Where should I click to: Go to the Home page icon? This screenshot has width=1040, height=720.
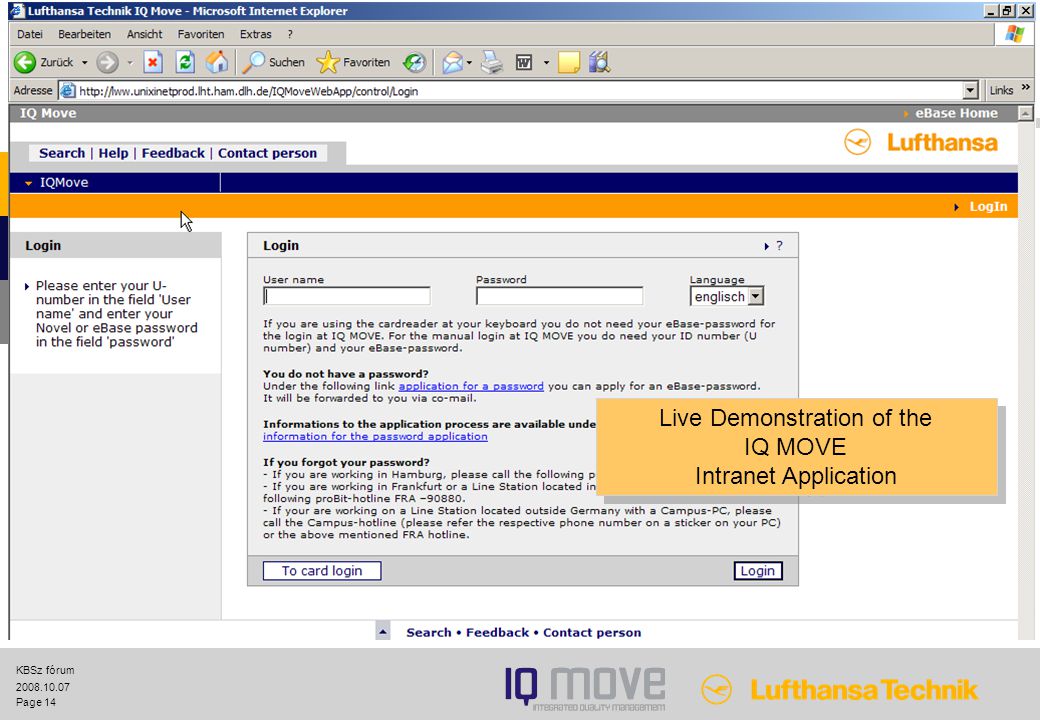click(x=217, y=62)
